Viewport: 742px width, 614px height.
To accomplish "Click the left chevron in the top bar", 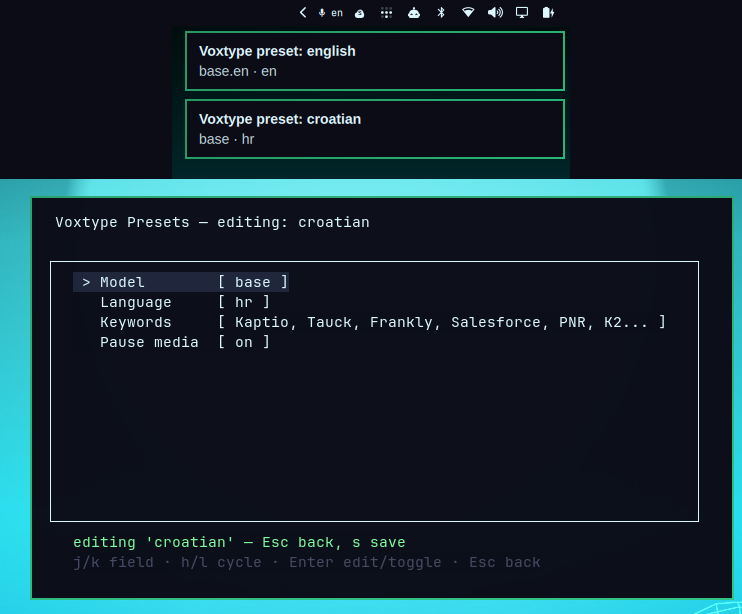I will (x=303, y=13).
